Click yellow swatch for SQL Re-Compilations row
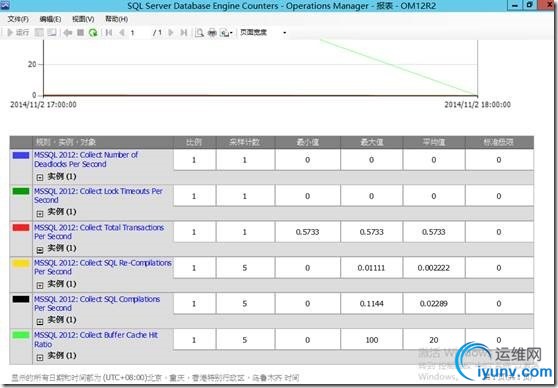558x388 pixels. click(21, 263)
